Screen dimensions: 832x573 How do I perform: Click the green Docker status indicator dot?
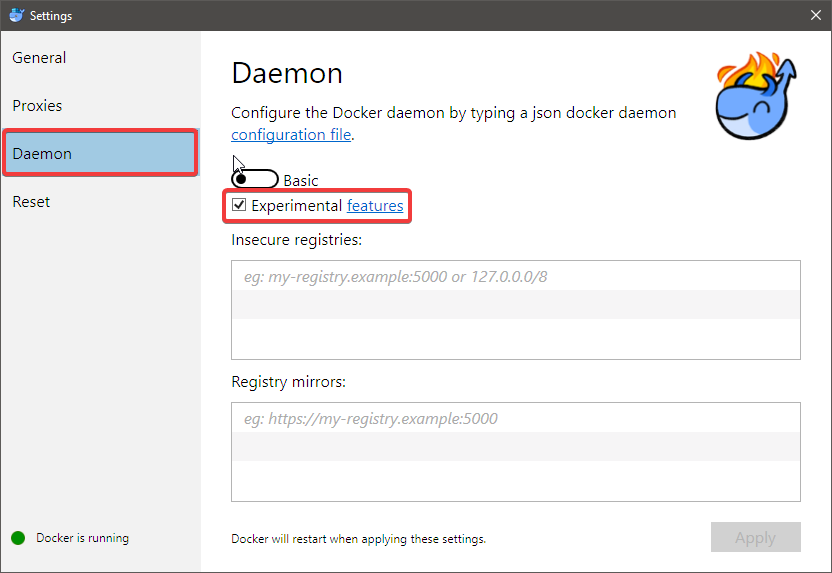coord(18,538)
